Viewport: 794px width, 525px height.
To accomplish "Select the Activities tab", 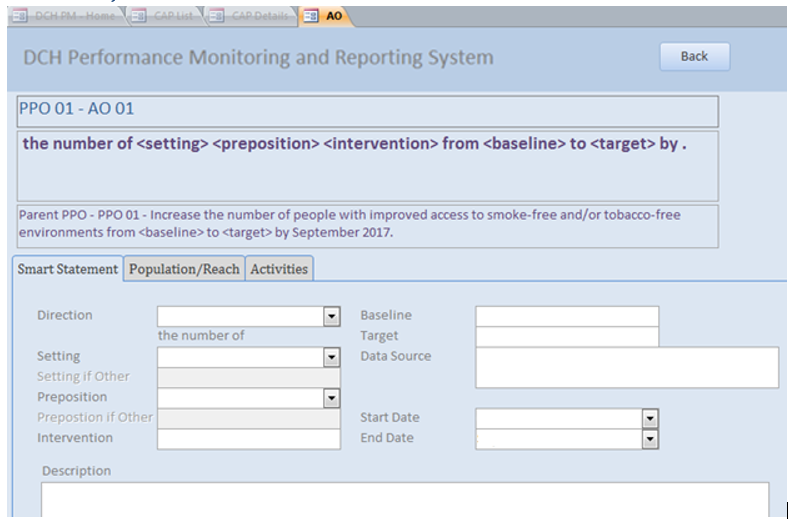I will 279,269.
